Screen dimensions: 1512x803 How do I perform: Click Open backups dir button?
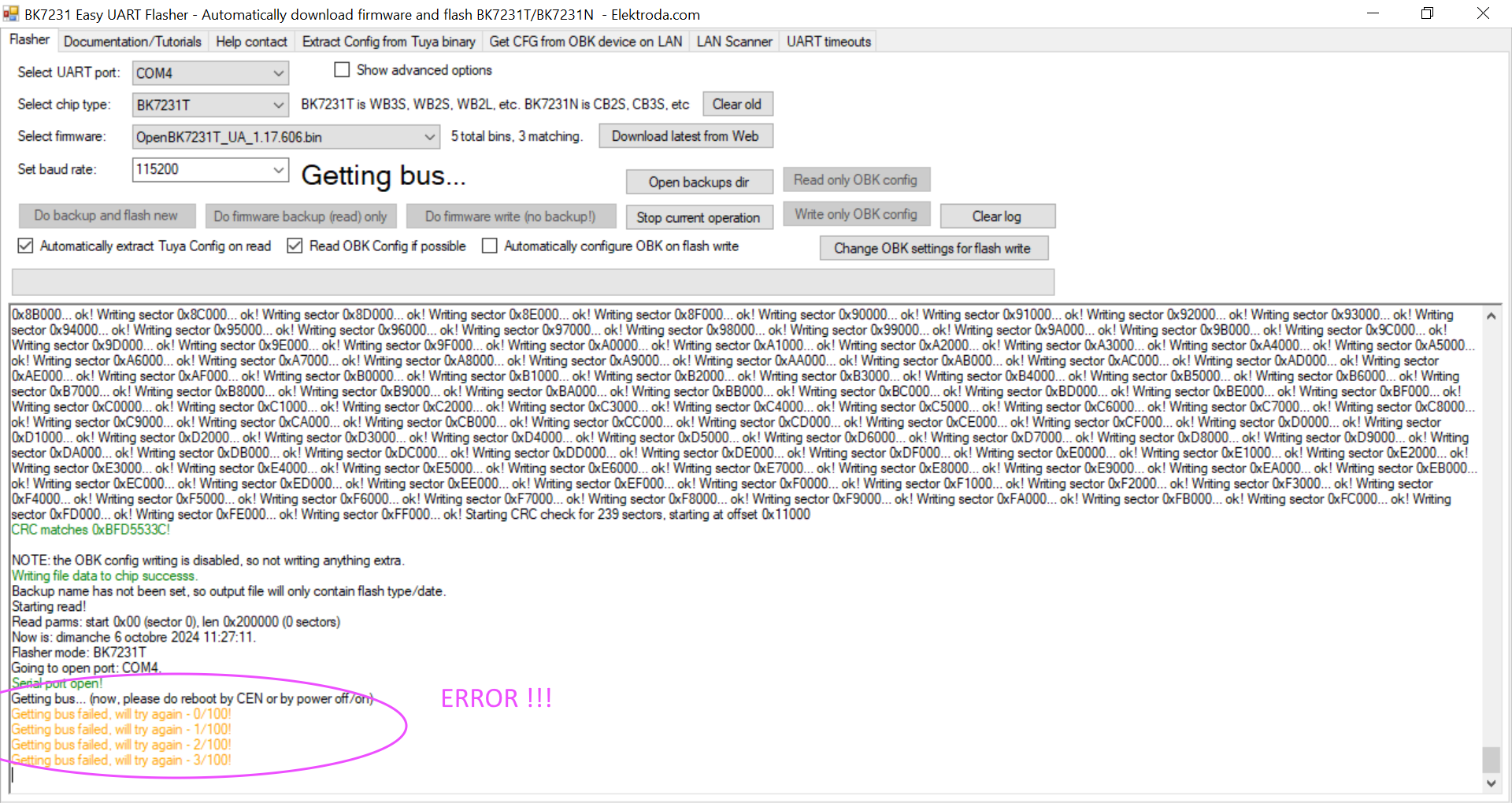(x=699, y=182)
